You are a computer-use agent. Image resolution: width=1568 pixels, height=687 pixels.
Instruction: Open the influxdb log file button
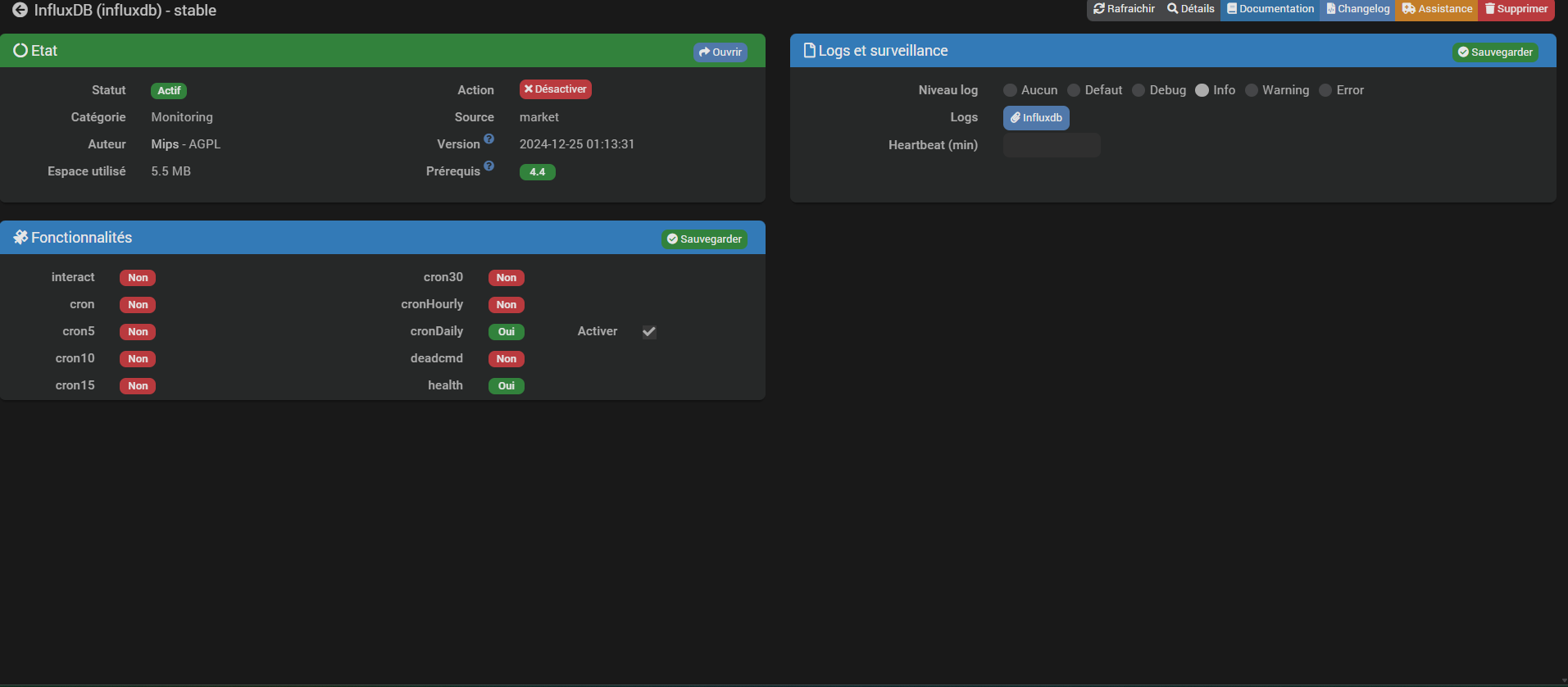(1036, 118)
